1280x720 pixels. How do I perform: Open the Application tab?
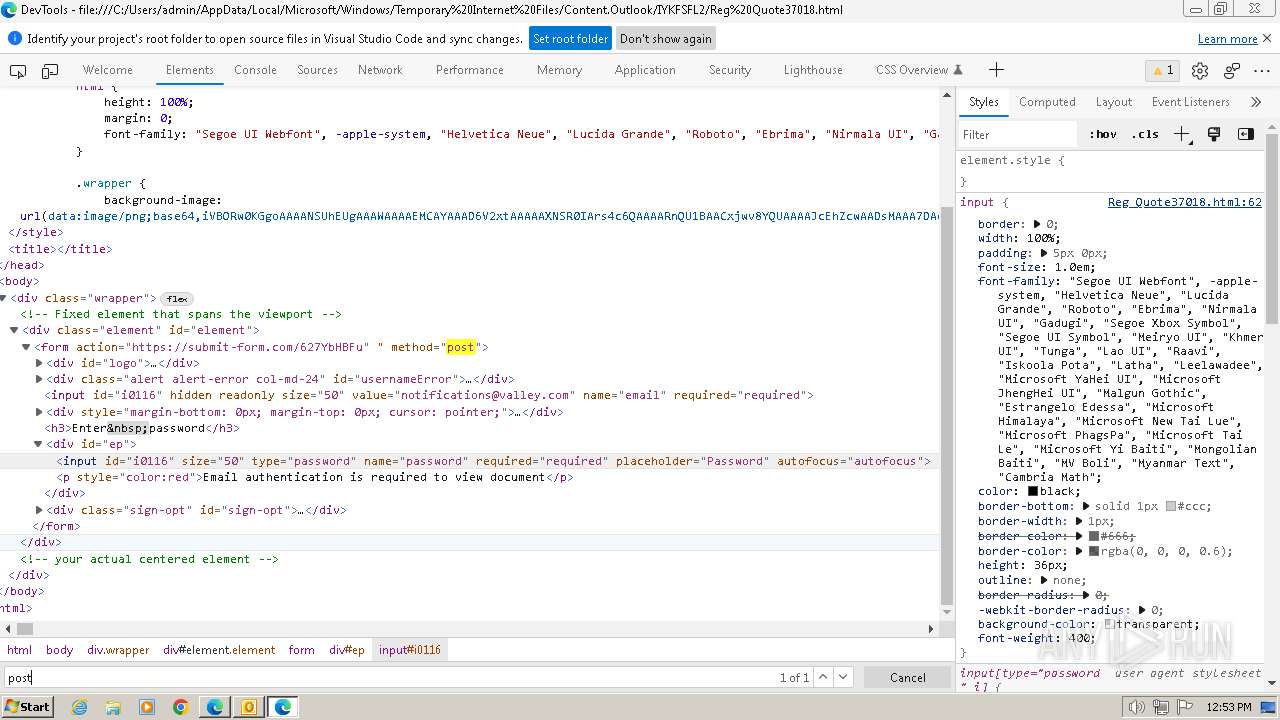pos(645,70)
